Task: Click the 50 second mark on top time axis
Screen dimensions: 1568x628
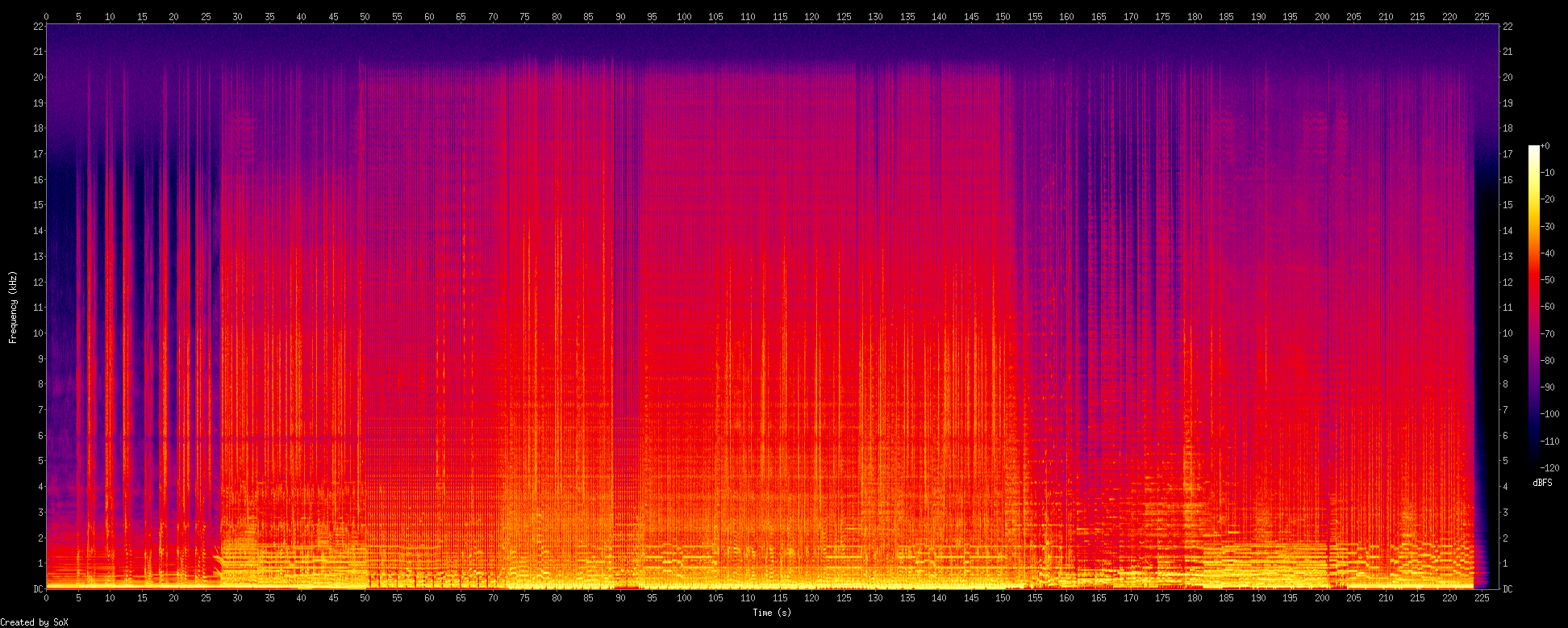Action: 365,16
